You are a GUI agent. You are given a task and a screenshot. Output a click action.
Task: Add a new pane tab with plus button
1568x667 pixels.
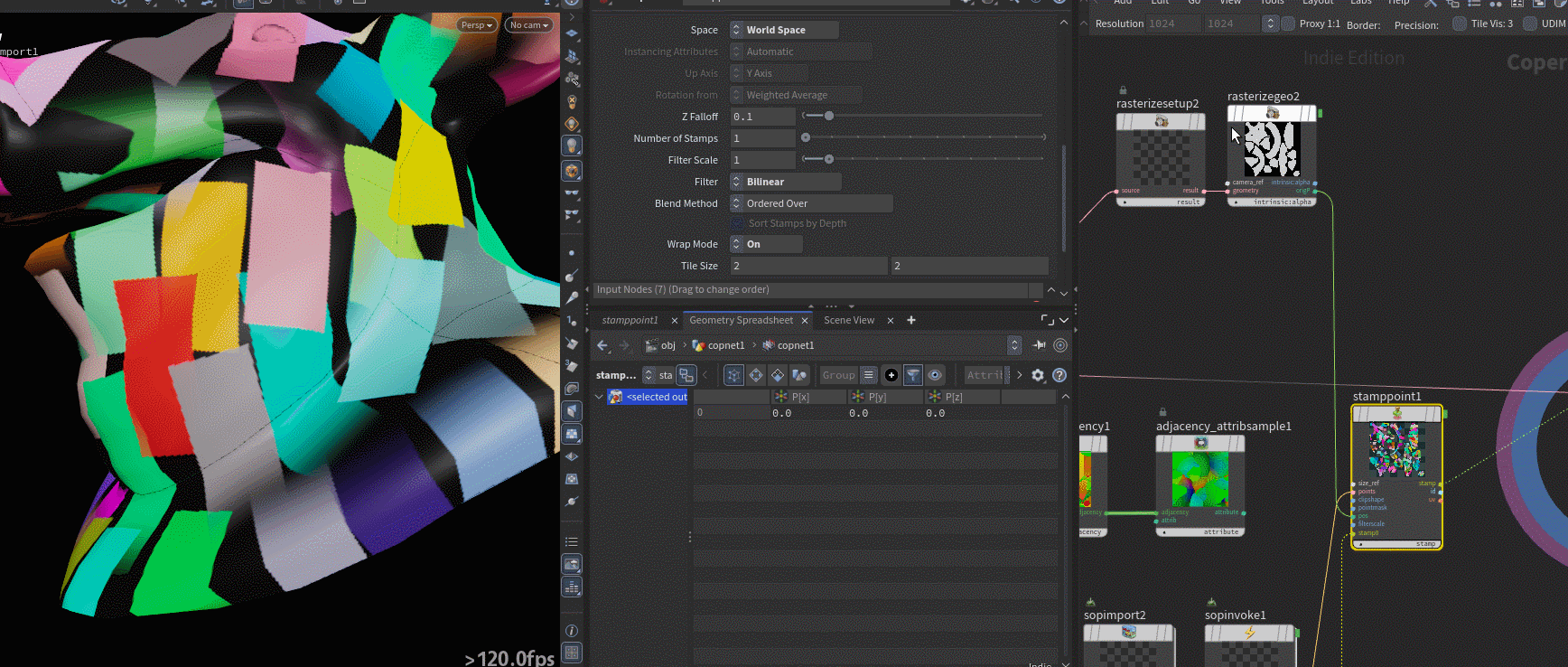click(911, 320)
